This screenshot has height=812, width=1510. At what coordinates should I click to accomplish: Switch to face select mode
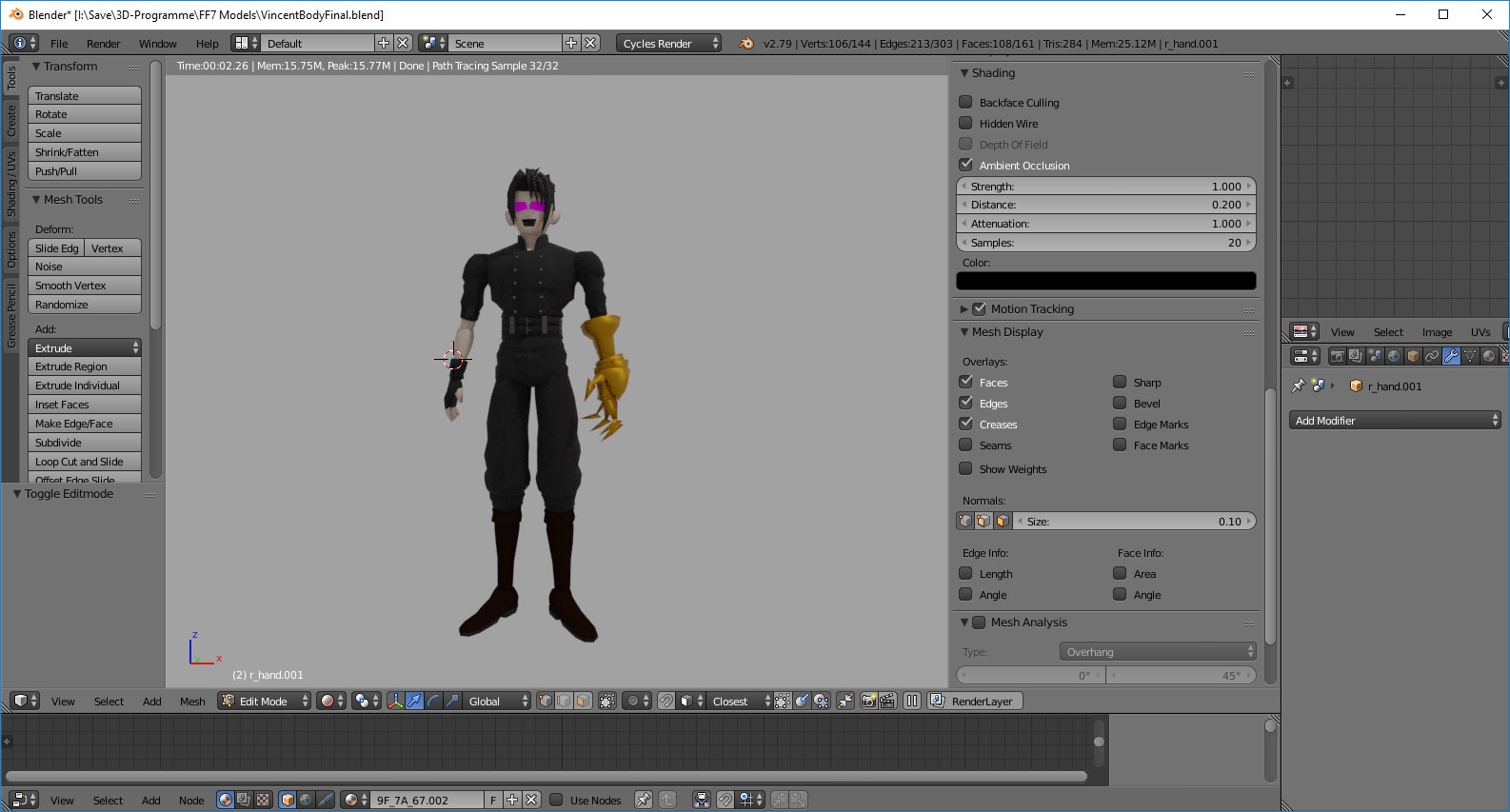point(583,701)
